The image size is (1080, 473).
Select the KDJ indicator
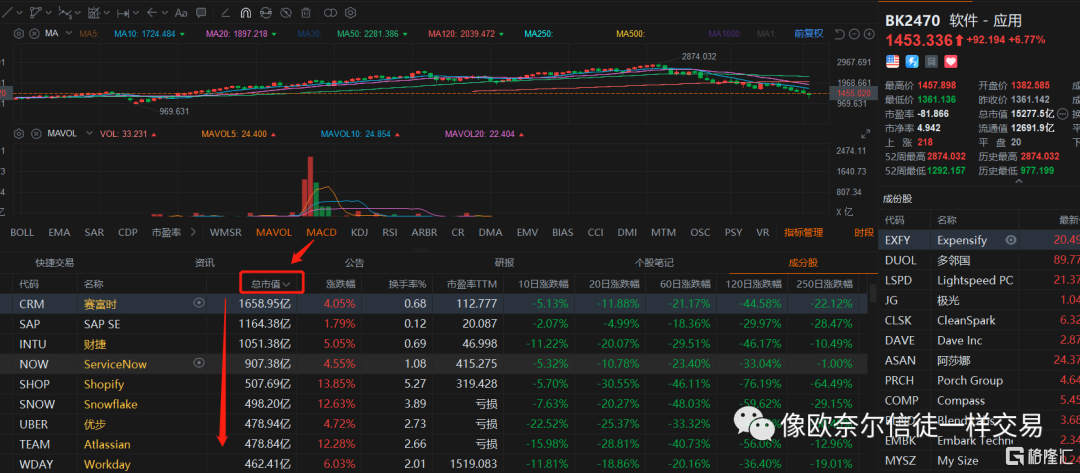359,233
